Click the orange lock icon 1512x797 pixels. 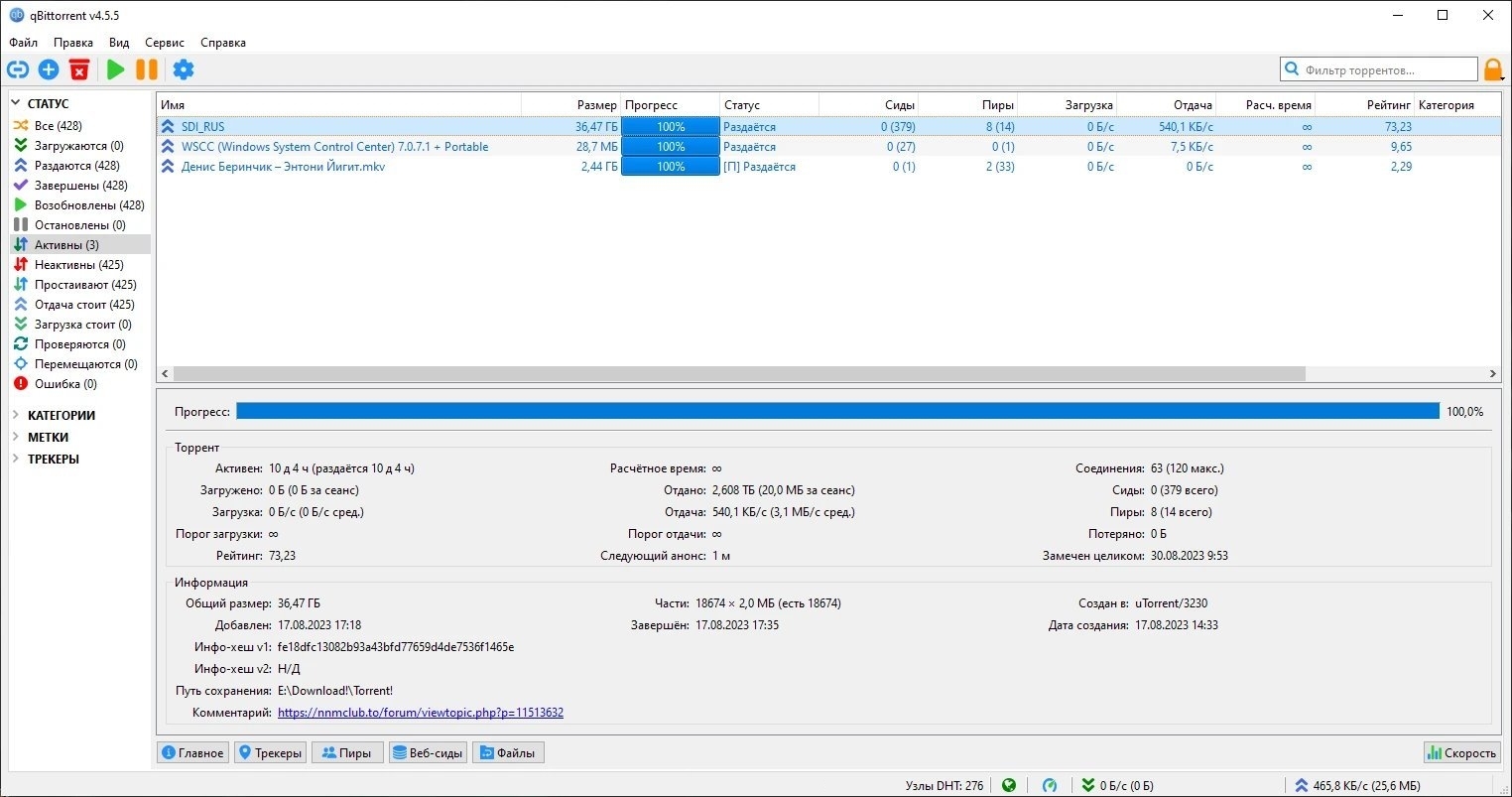pyautogui.click(x=1493, y=69)
